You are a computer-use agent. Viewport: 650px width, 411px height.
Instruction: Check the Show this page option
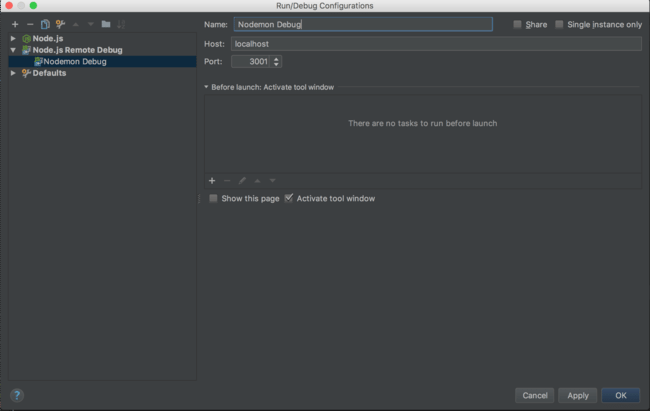pos(213,199)
